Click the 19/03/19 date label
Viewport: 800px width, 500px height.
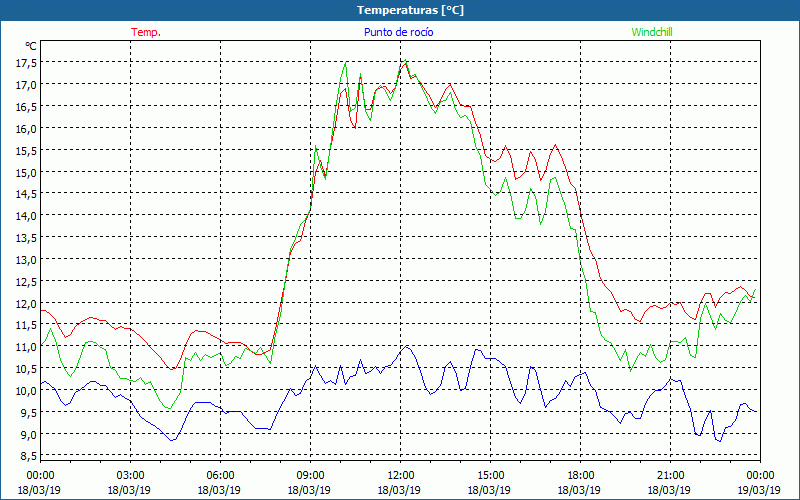point(759,490)
